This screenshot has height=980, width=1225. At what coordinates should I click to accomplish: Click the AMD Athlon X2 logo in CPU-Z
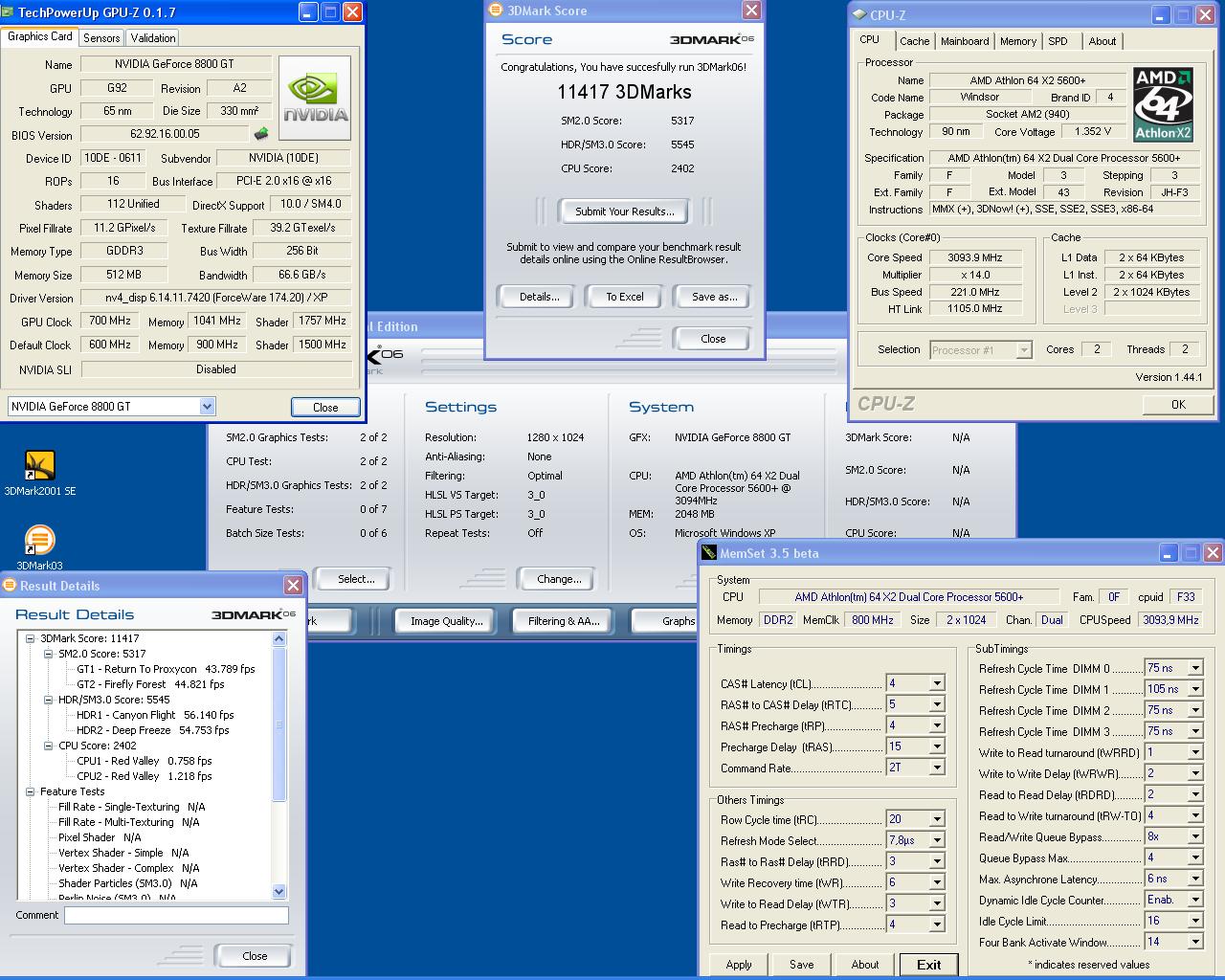(x=1163, y=104)
